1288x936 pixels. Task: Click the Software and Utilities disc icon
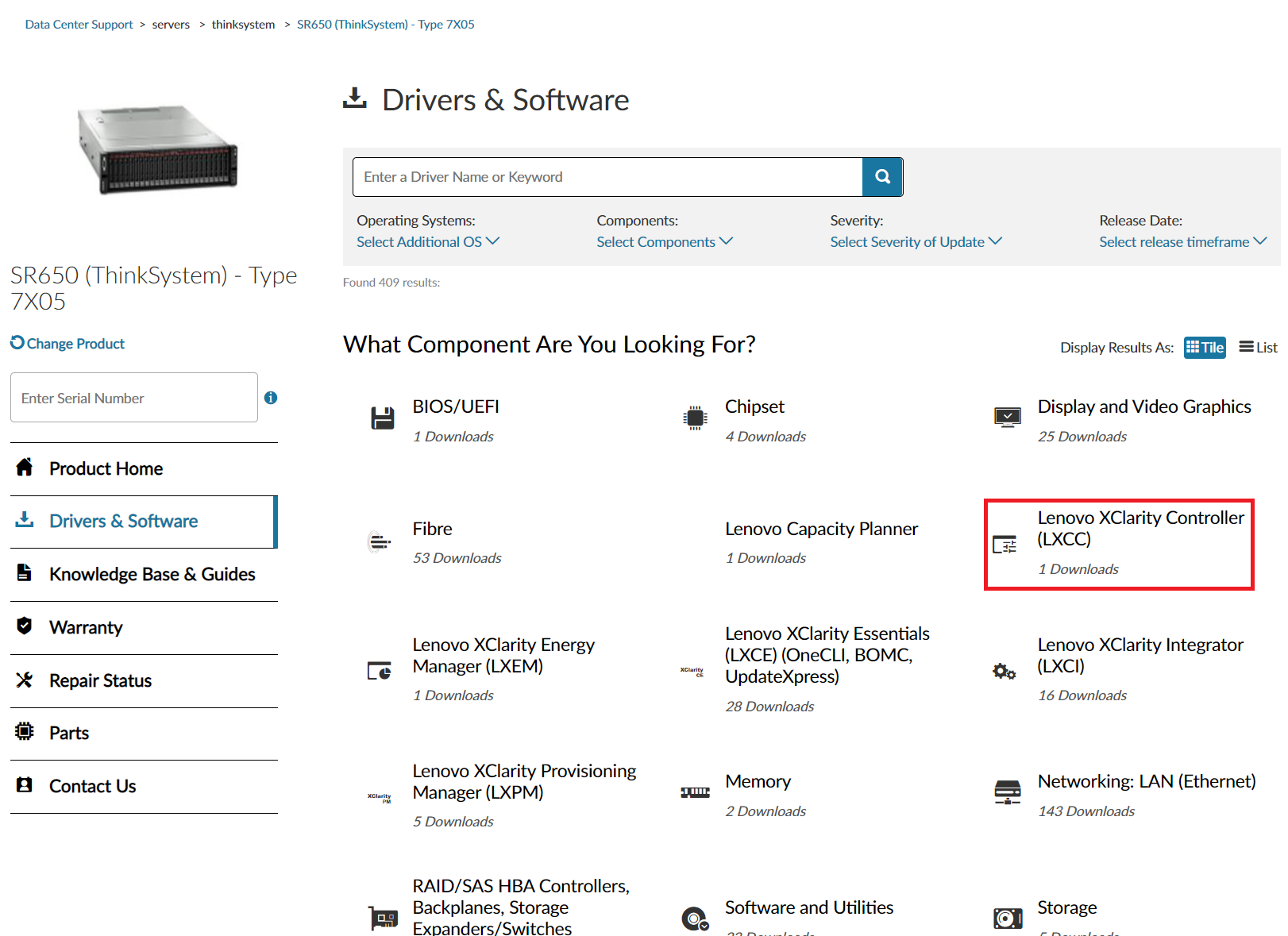pyautogui.click(x=695, y=919)
